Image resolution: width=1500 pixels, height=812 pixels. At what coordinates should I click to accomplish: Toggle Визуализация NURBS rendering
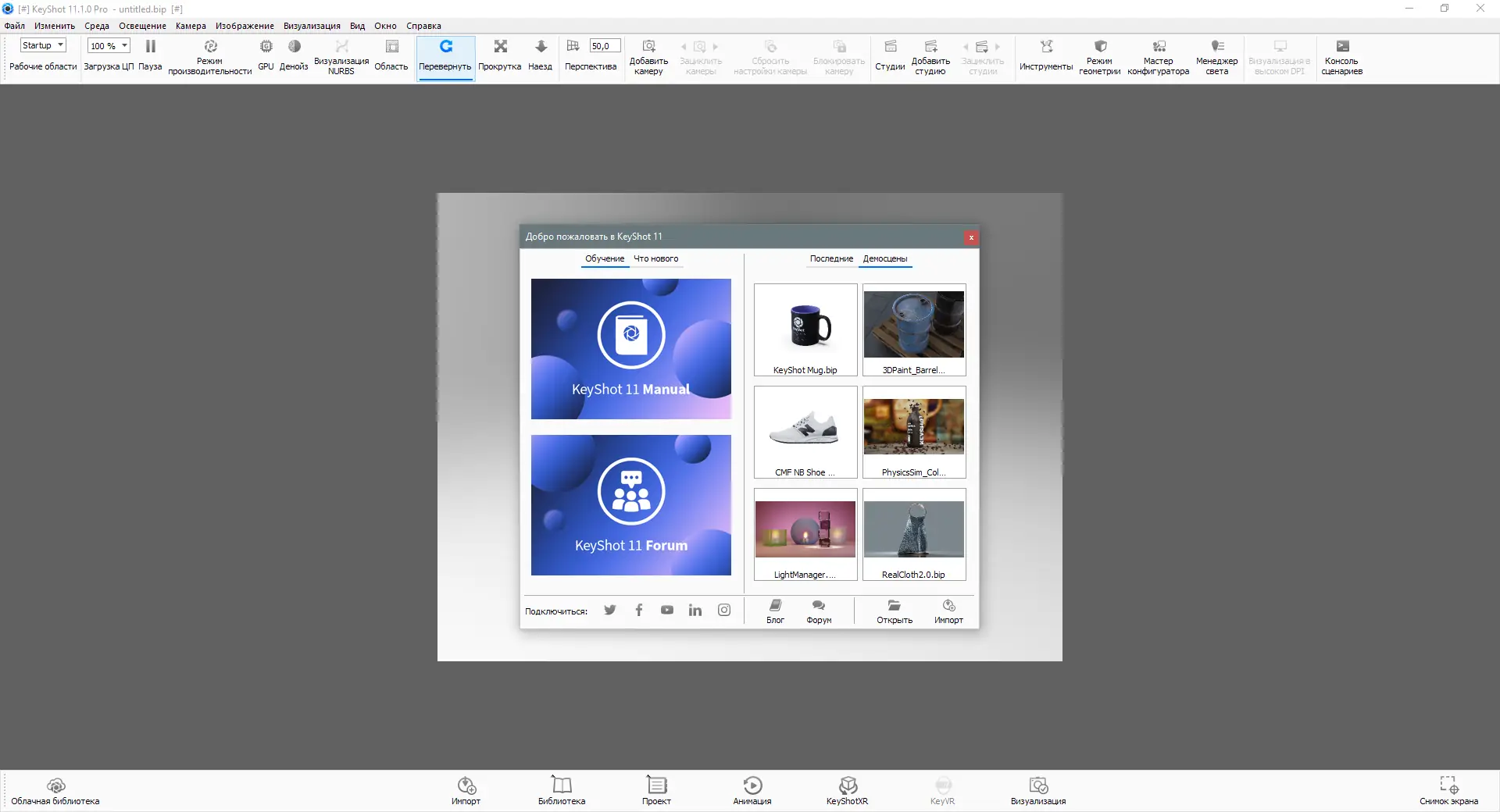coord(341,57)
